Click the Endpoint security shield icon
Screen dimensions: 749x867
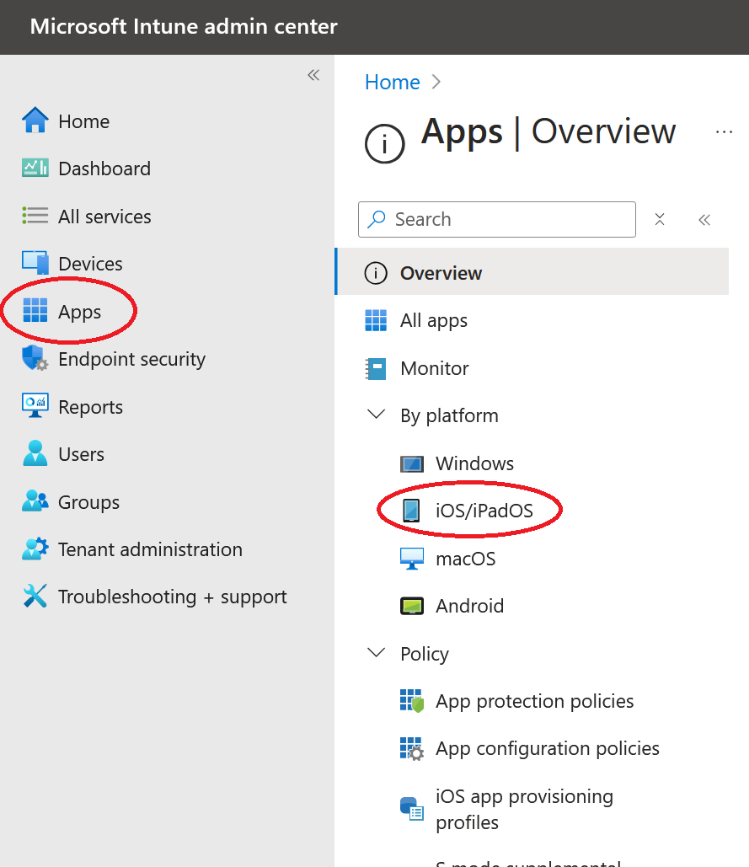pos(35,358)
